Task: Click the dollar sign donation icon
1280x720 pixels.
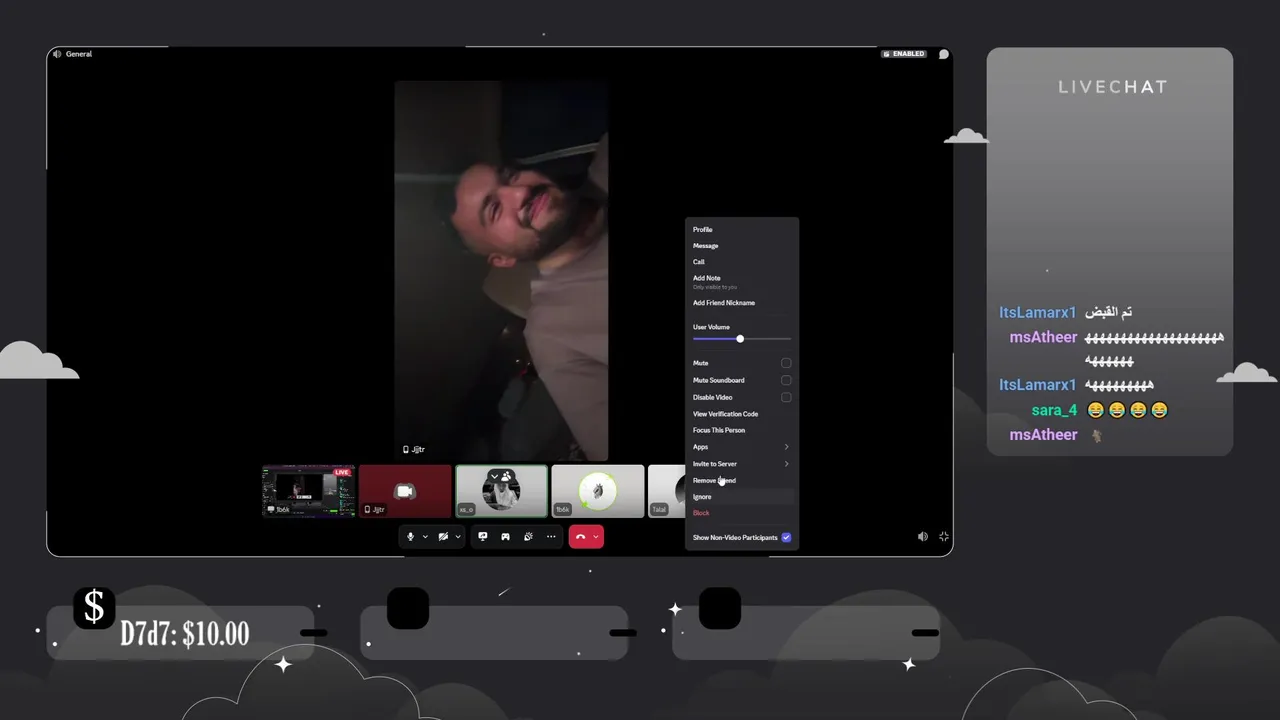Action: [x=94, y=608]
